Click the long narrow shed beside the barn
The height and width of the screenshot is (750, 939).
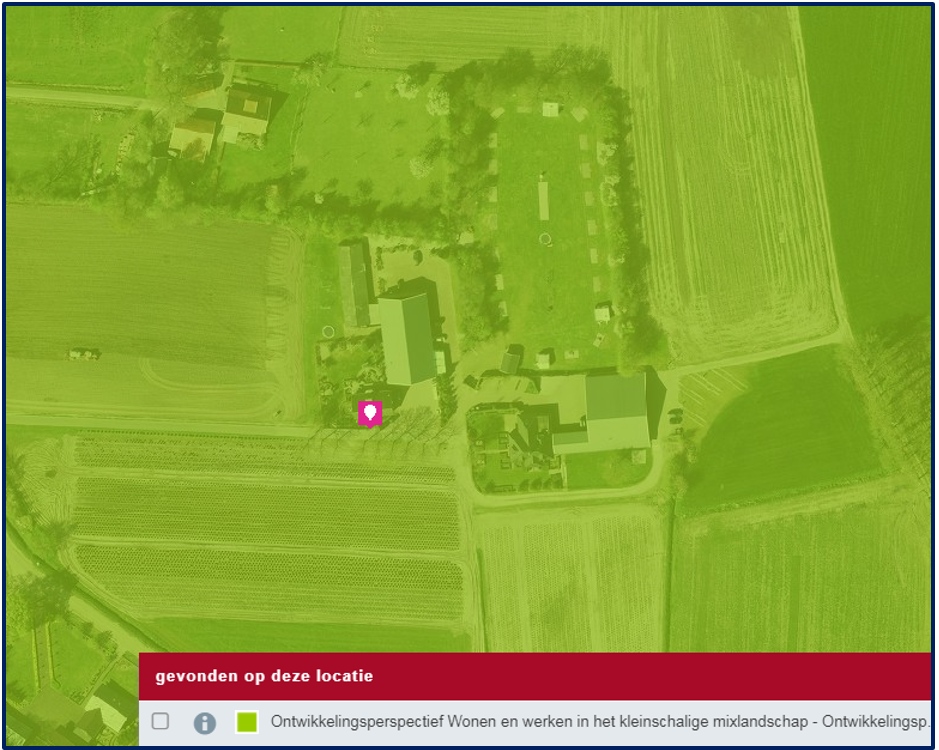pos(354,283)
